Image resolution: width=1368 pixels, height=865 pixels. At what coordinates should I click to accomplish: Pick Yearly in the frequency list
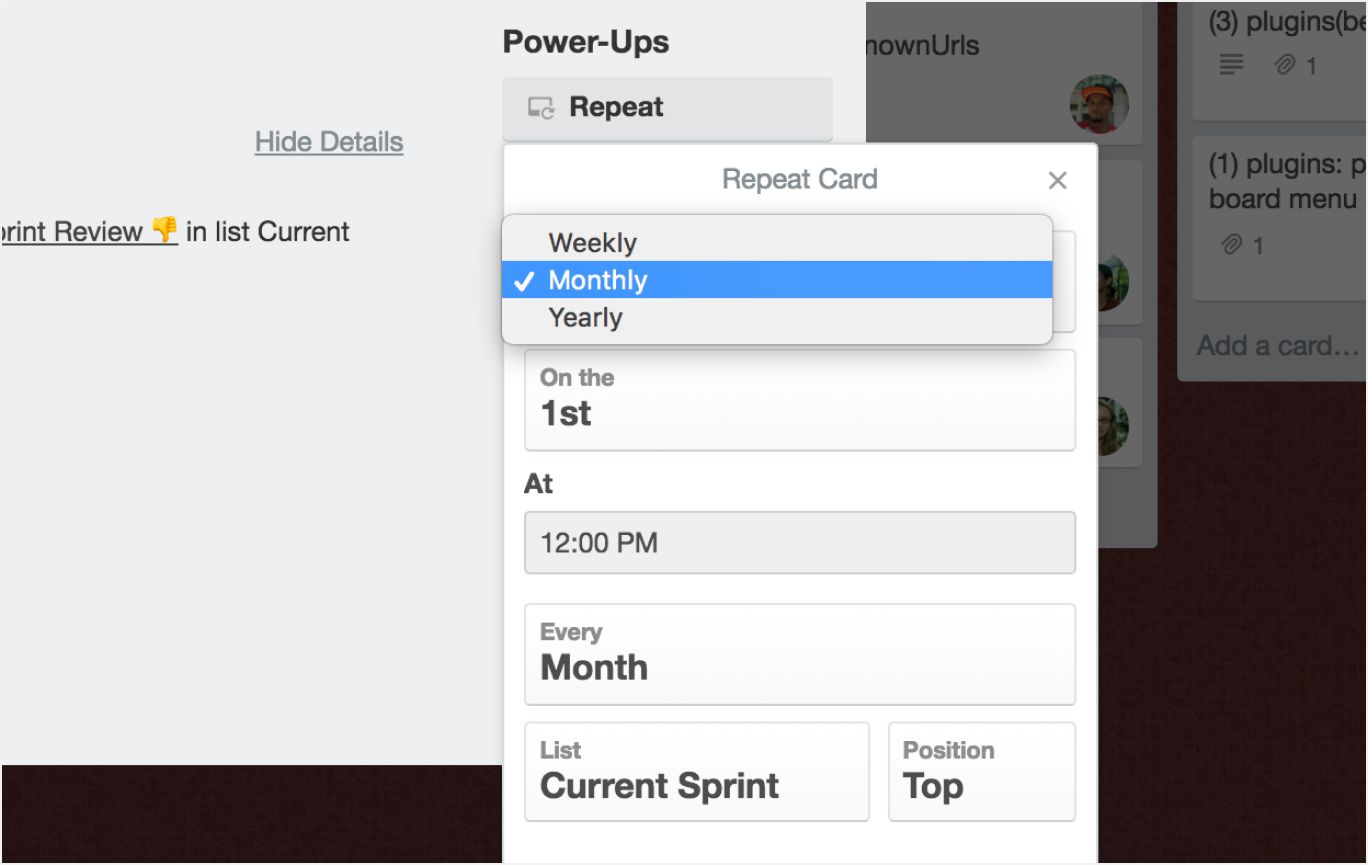click(x=585, y=318)
